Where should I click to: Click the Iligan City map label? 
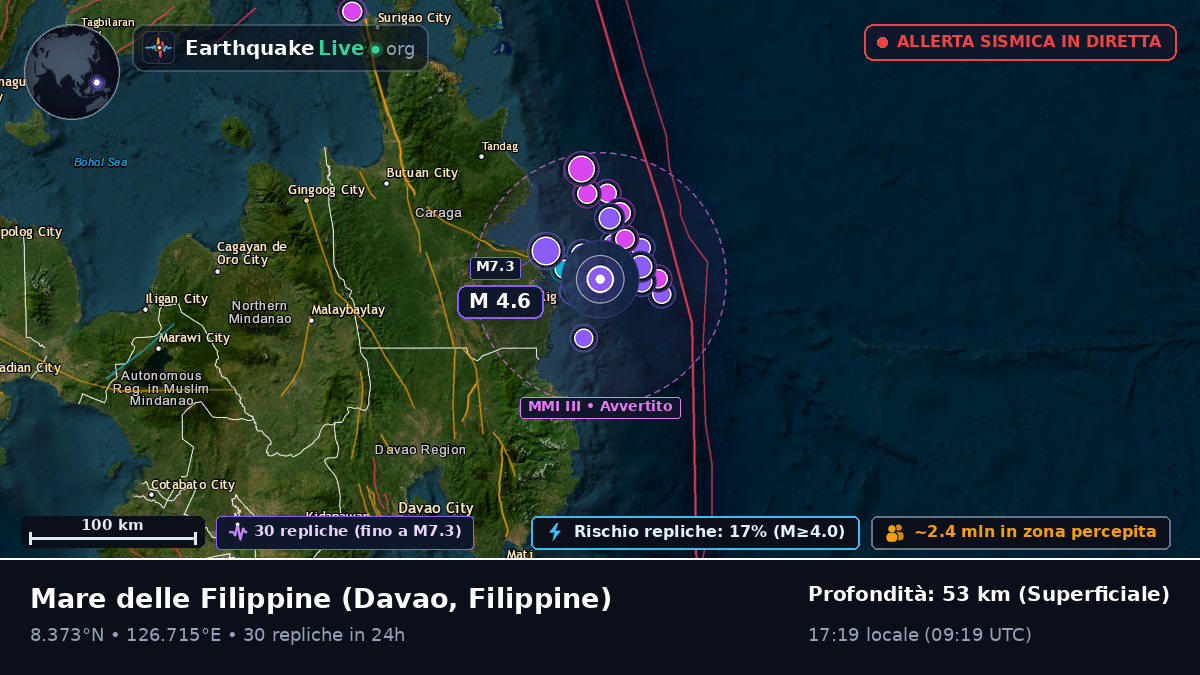177,299
